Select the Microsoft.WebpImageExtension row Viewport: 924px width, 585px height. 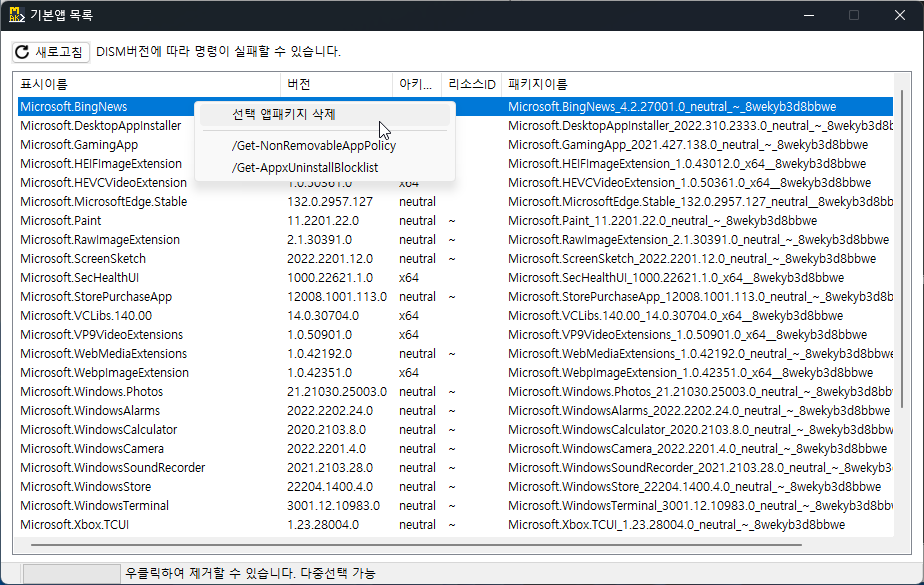tap(455, 372)
